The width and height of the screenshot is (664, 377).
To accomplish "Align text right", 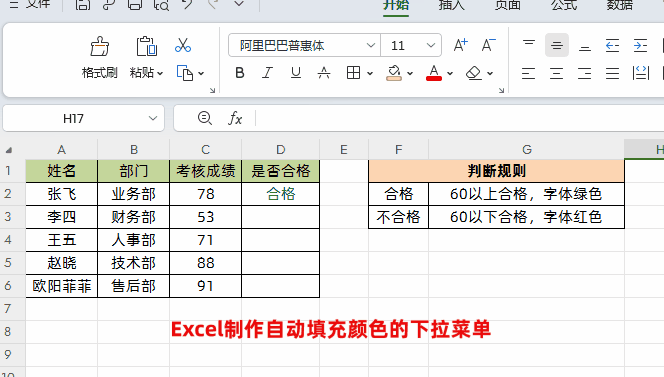I will 584,73.
